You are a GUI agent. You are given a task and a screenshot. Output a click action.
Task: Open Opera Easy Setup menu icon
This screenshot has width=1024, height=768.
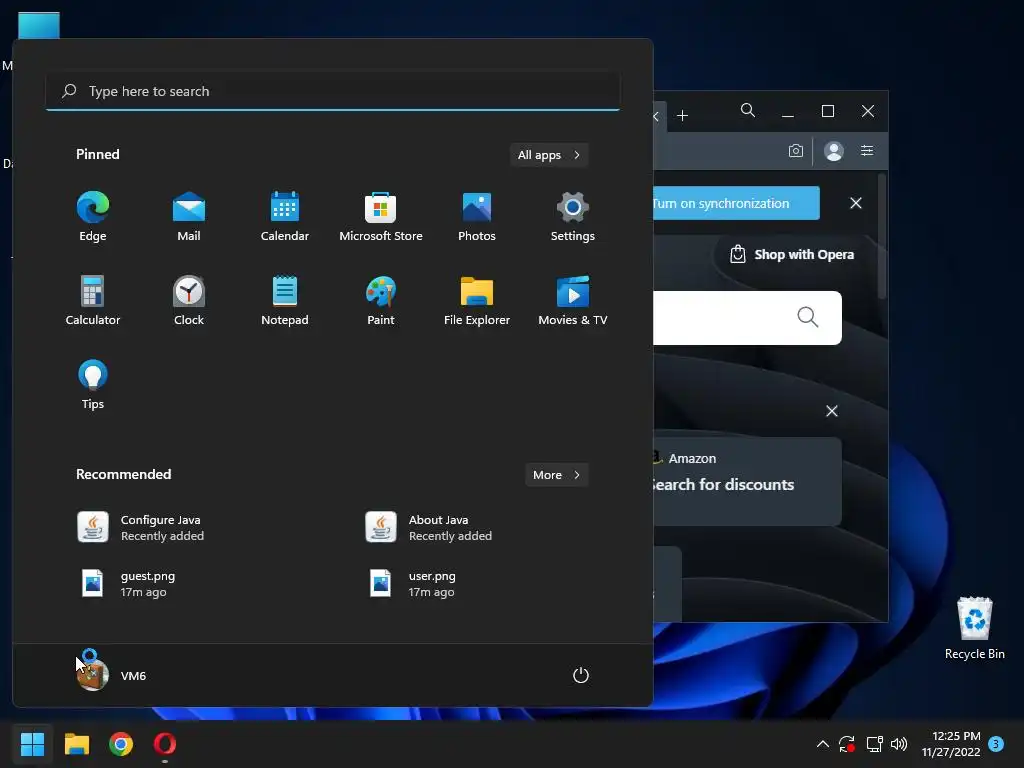tap(867, 151)
